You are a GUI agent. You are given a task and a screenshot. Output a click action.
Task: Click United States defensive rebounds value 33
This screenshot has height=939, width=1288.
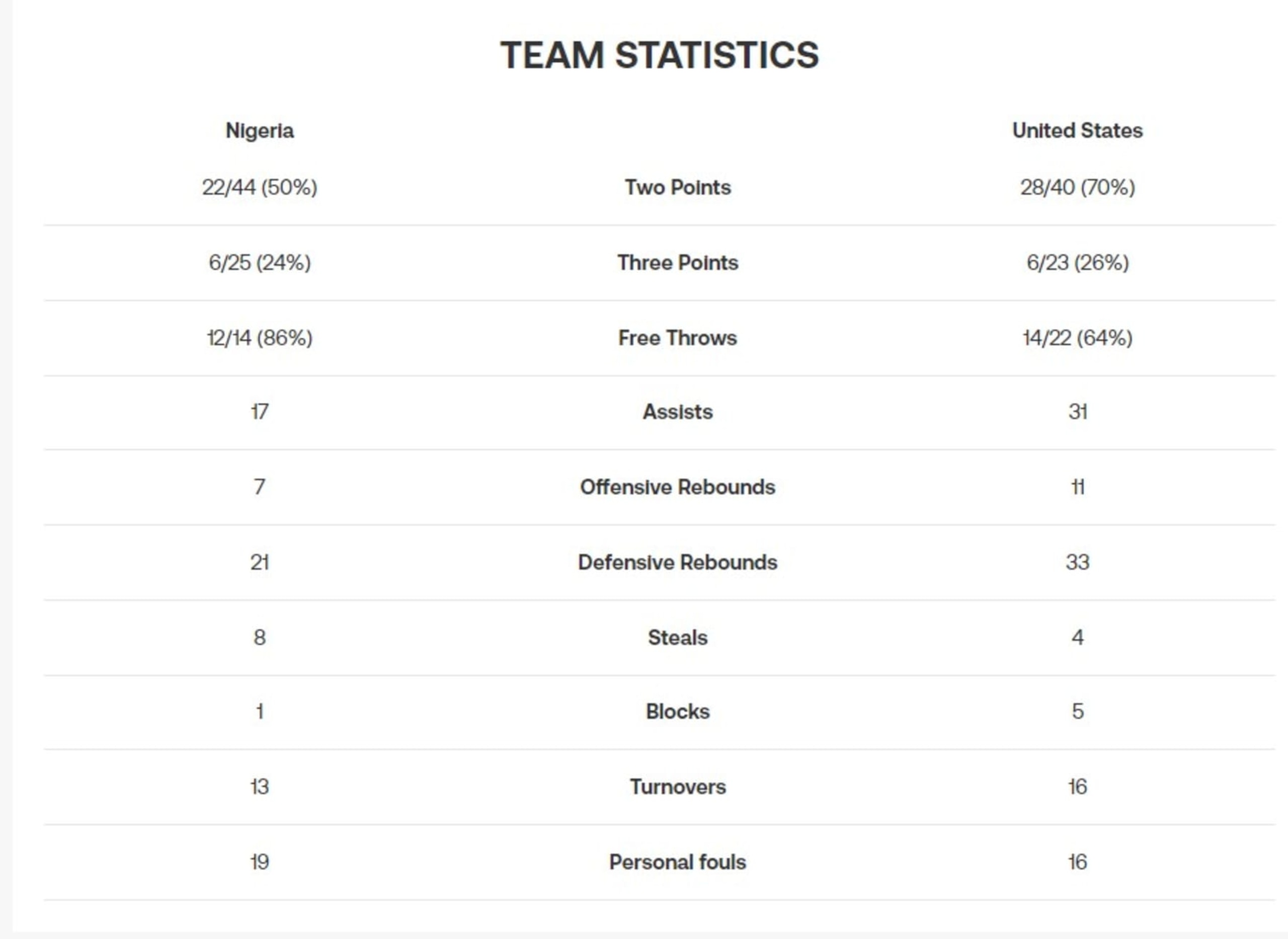click(x=1077, y=562)
